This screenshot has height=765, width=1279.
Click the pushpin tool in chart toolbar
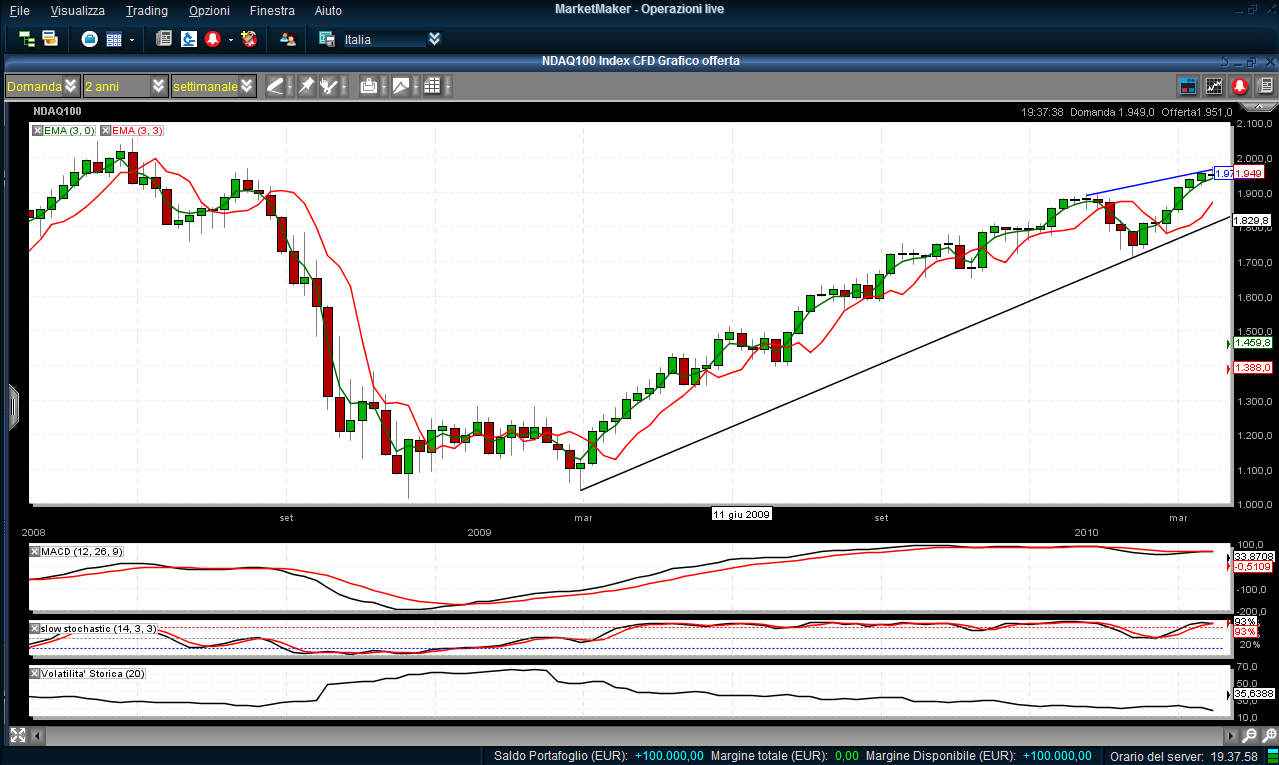click(306, 86)
